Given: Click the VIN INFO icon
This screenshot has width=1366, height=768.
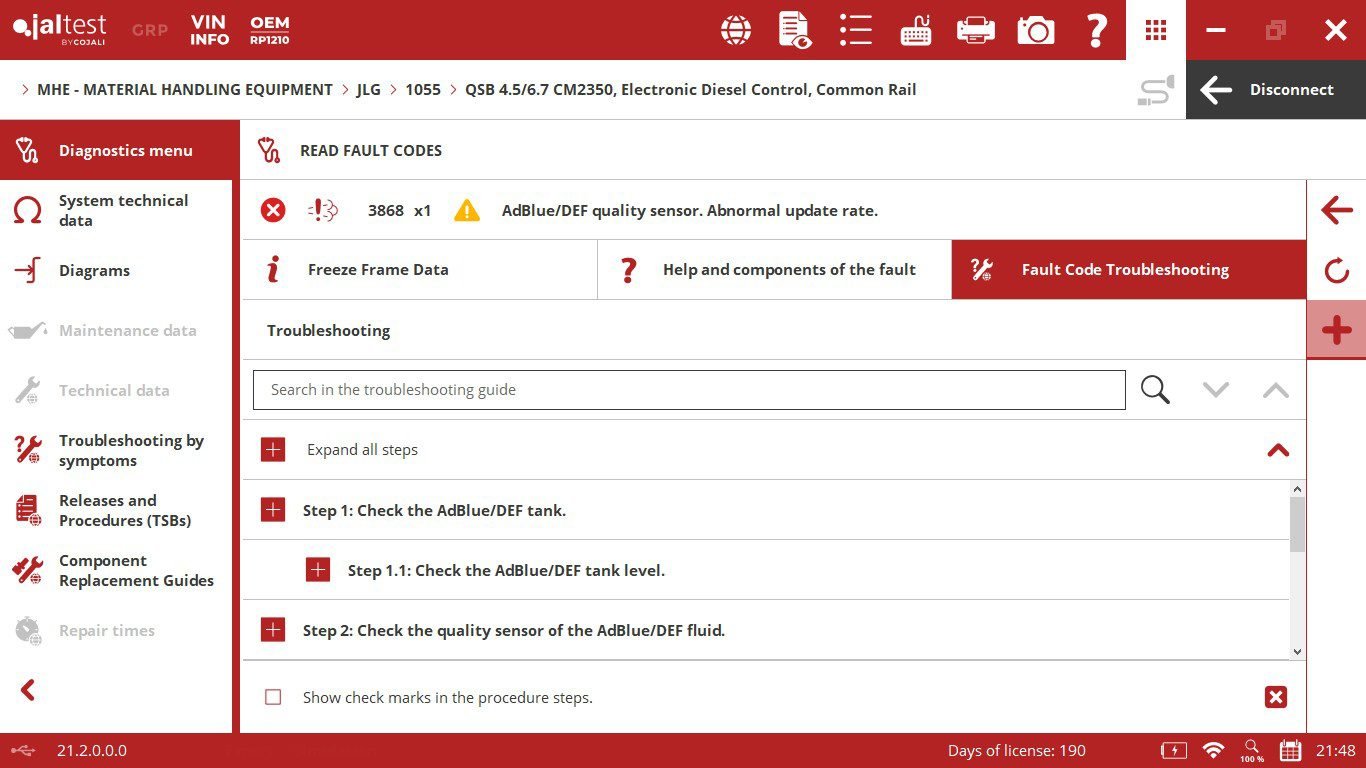Looking at the screenshot, I should [x=210, y=30].
